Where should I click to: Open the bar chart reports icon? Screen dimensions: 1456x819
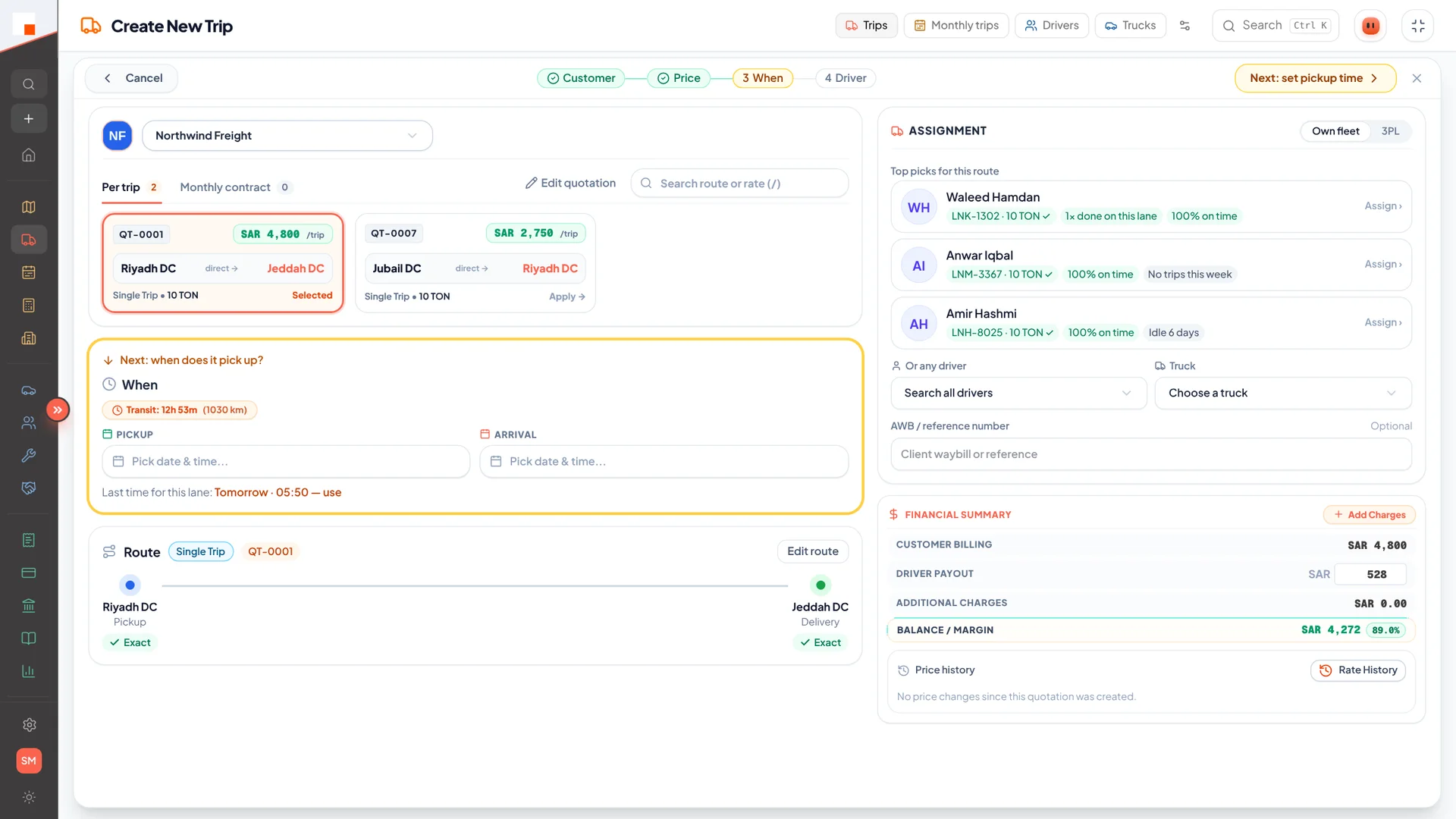(x=29, y=671)
